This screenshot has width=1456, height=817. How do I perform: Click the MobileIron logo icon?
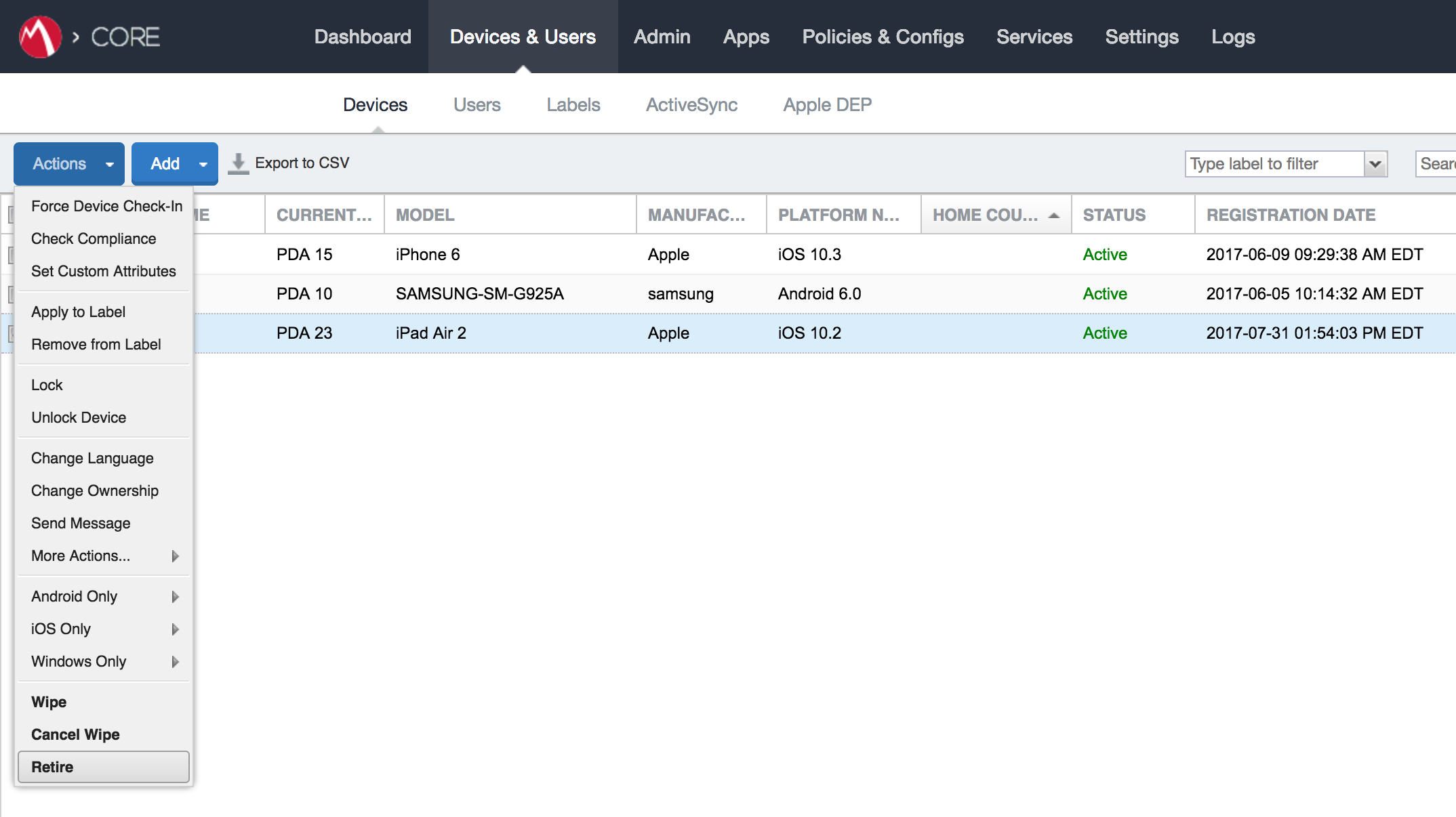coord(40,37)
